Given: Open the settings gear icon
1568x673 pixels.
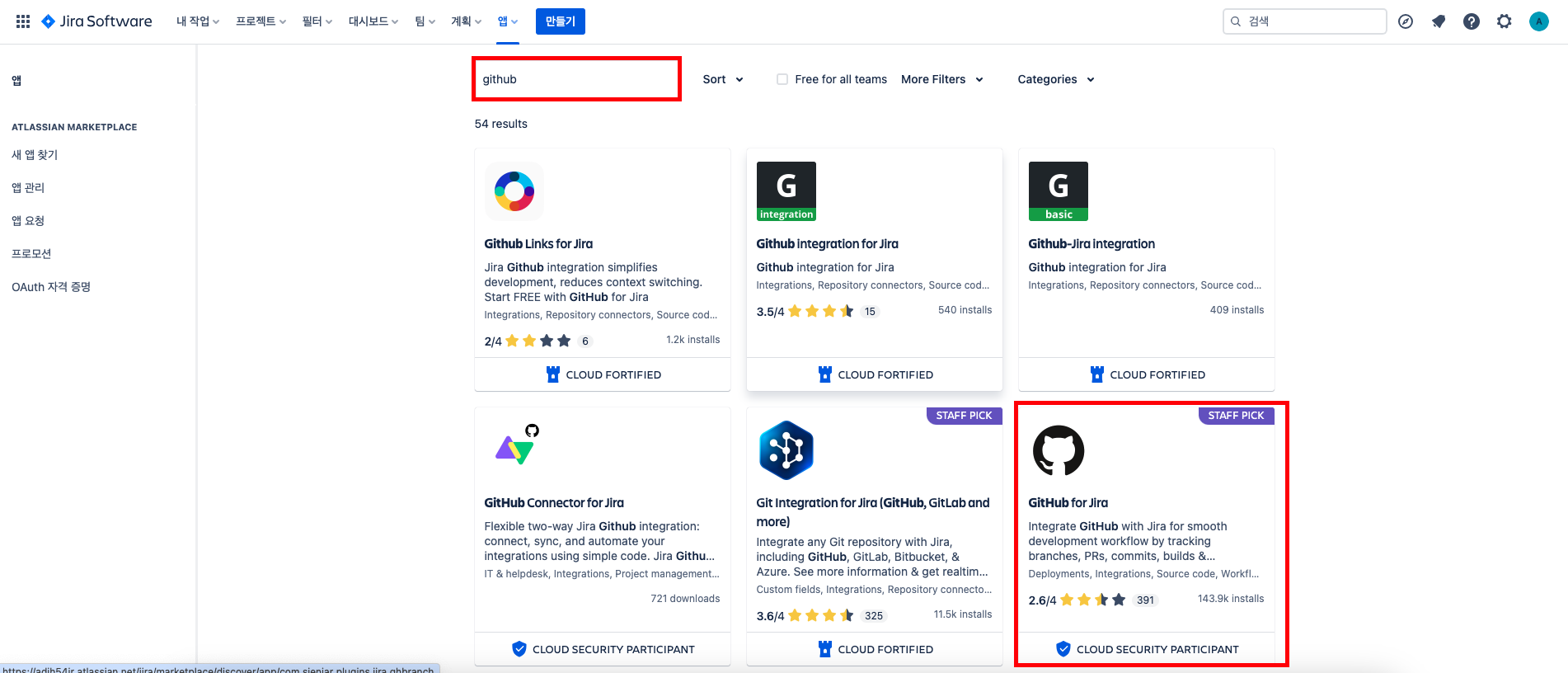Looking at the screenshot, I should [1505, 21].
